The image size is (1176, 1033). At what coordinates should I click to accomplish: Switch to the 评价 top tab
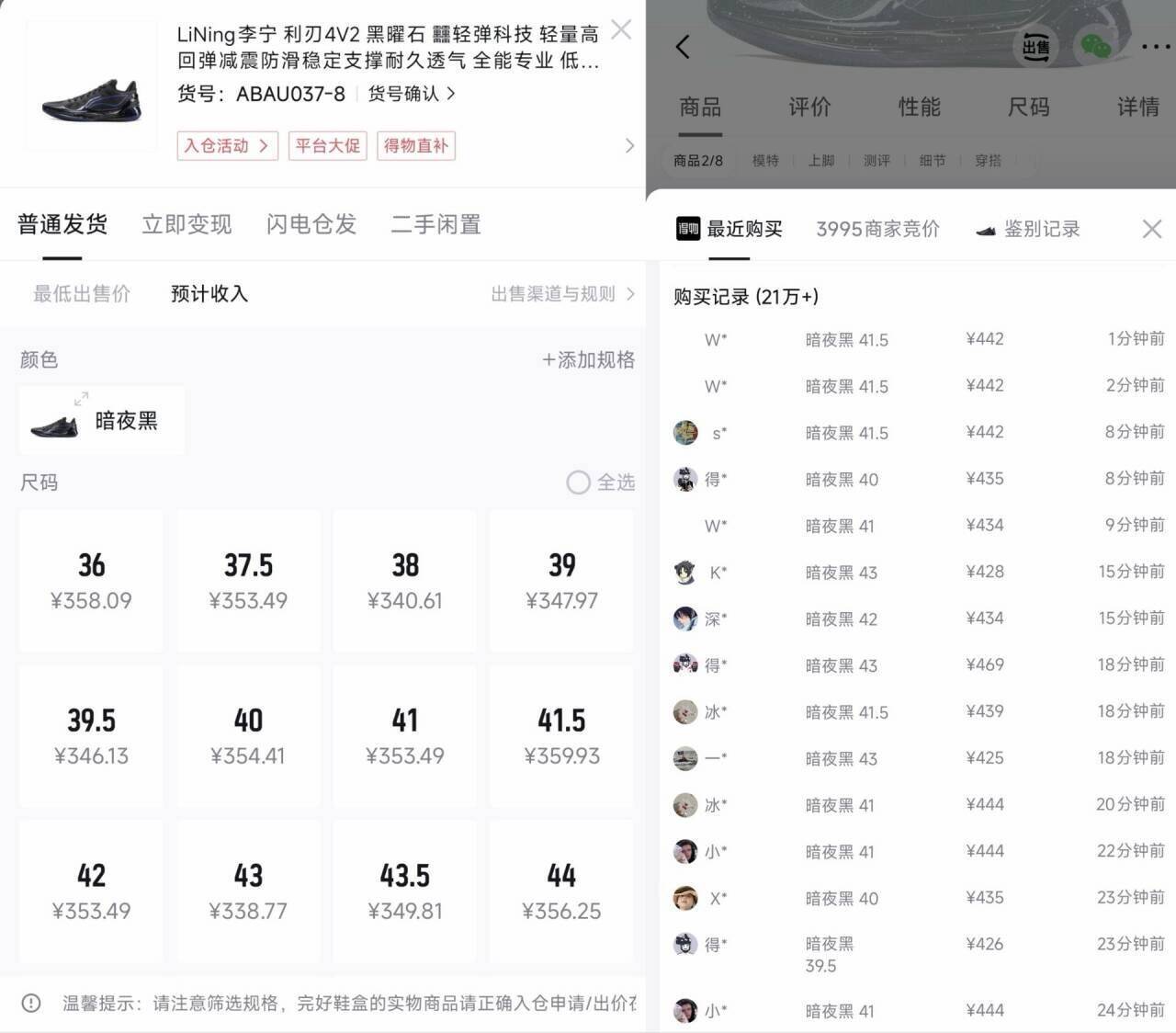pyautogui.click(x=809, y=108)
